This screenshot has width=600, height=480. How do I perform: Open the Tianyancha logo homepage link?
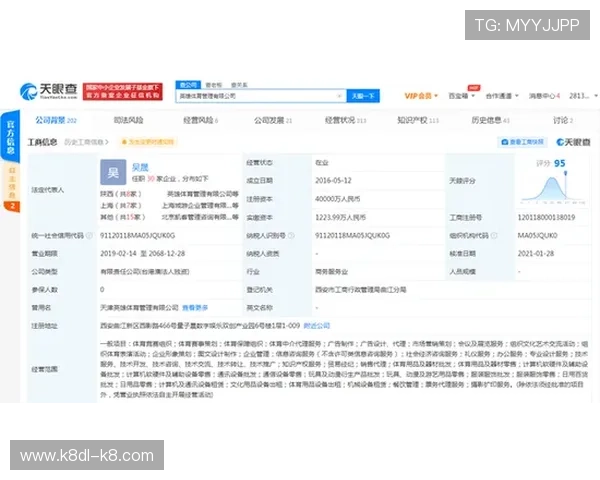point(49,91)
